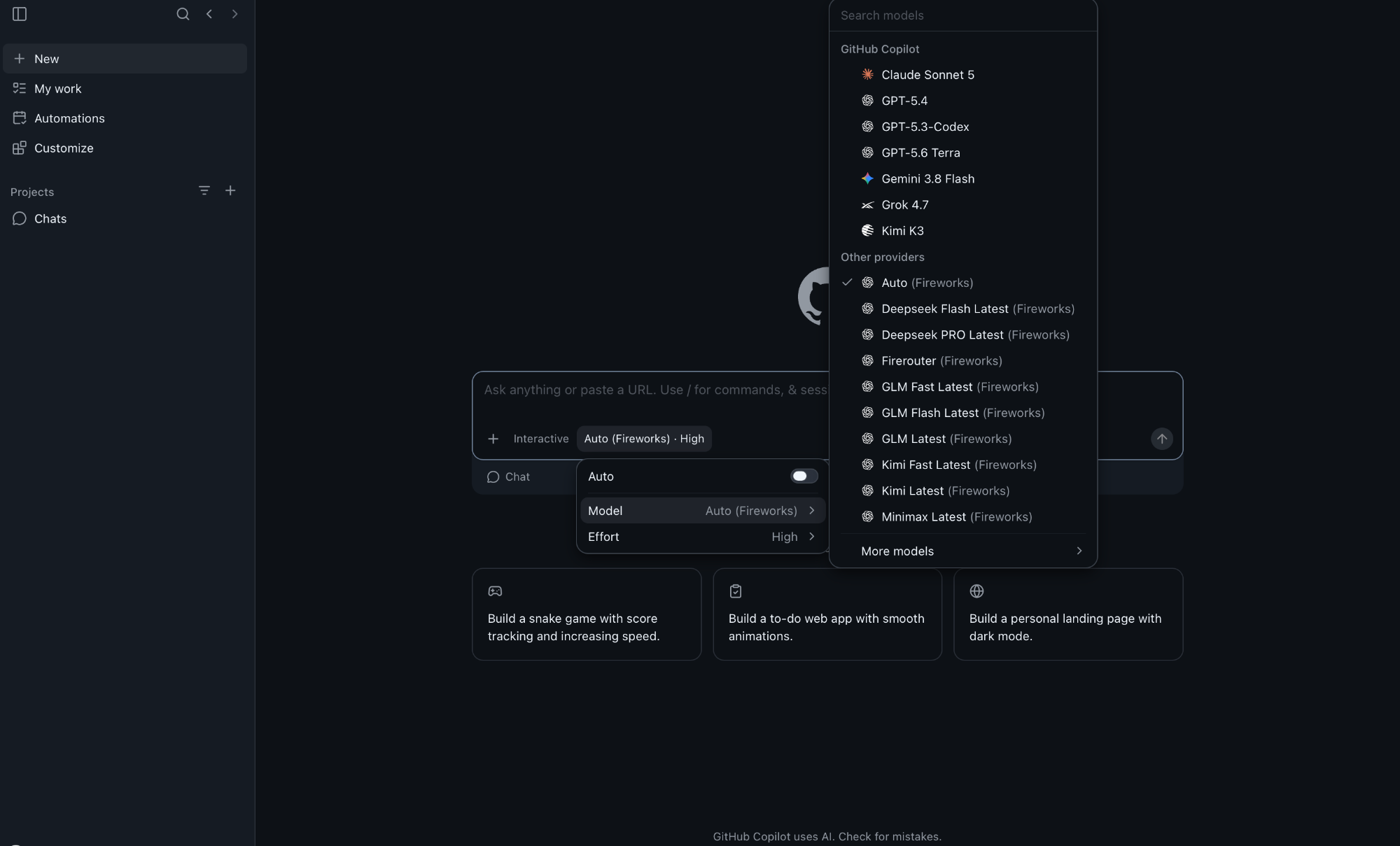The width and height of the screenshot is (1400, 846).
Task: Toggle the sidebar panel icon
Action: (x=20, y=14)
